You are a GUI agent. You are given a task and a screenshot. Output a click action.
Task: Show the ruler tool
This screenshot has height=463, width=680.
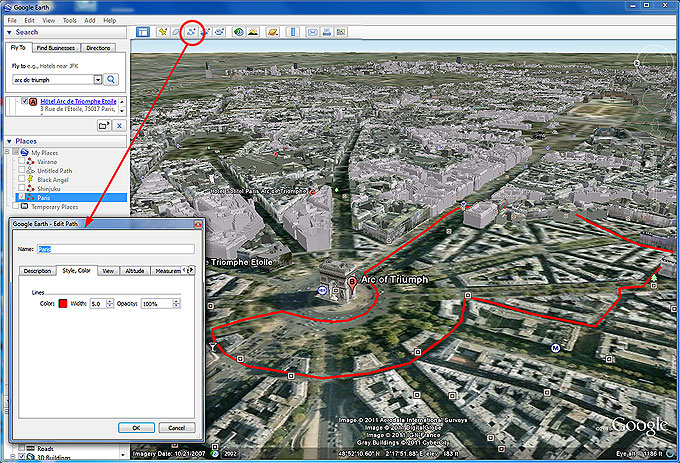coord(293,32)
